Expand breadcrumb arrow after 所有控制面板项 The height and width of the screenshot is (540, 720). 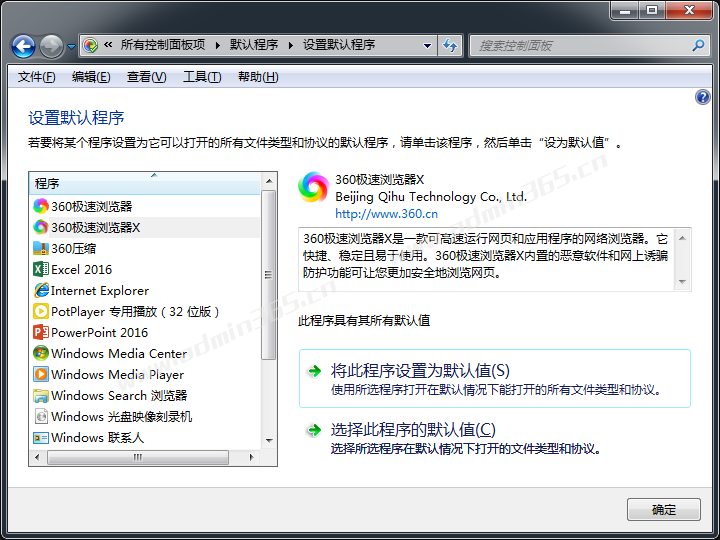click(x=218, y=45)
